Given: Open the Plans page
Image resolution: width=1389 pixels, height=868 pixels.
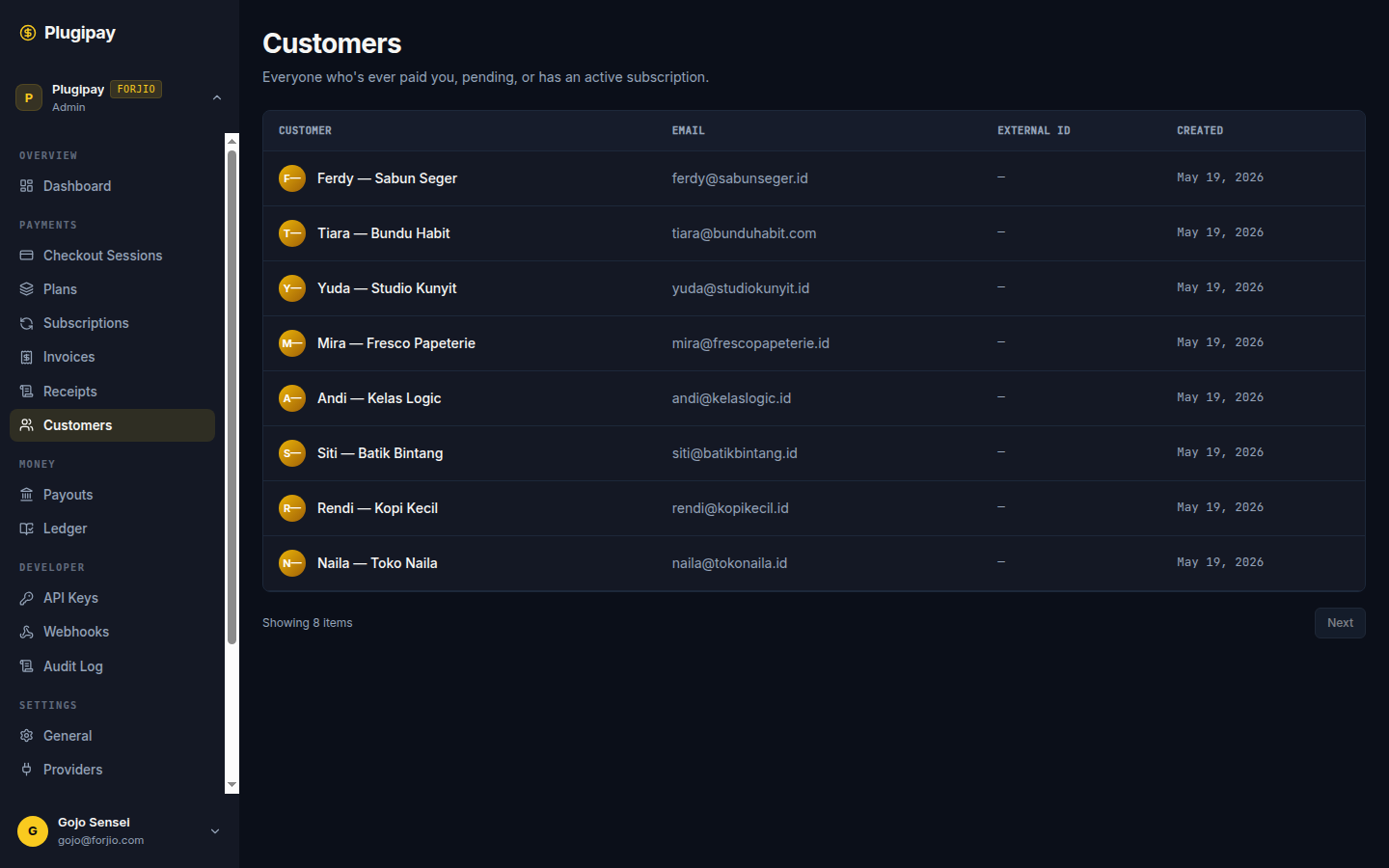Looking at the screenshot, I should 112,289.
